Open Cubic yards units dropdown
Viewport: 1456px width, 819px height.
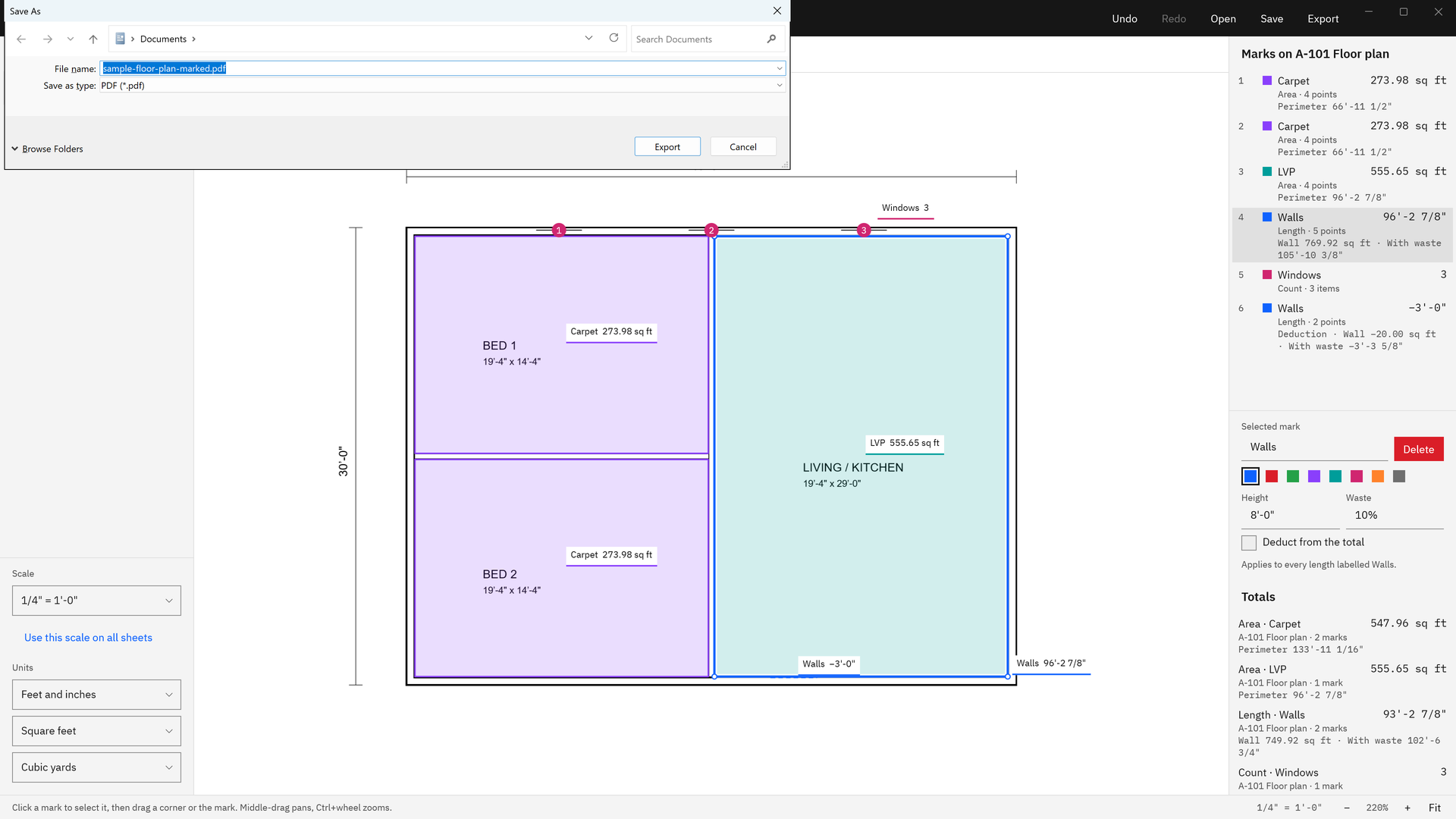point(96,767)
